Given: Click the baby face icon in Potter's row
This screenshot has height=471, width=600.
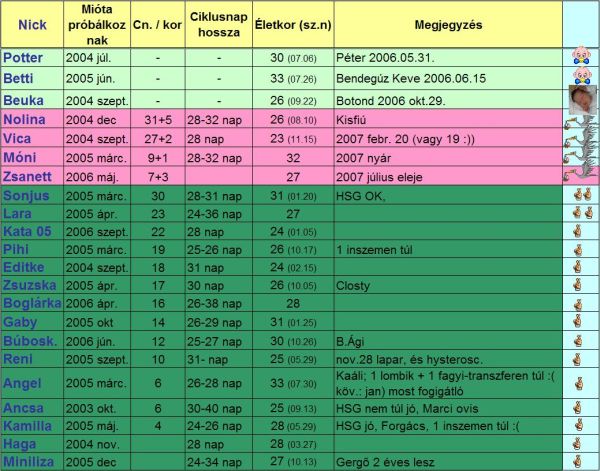Looking at the screenshot, I should coord(579,57).
